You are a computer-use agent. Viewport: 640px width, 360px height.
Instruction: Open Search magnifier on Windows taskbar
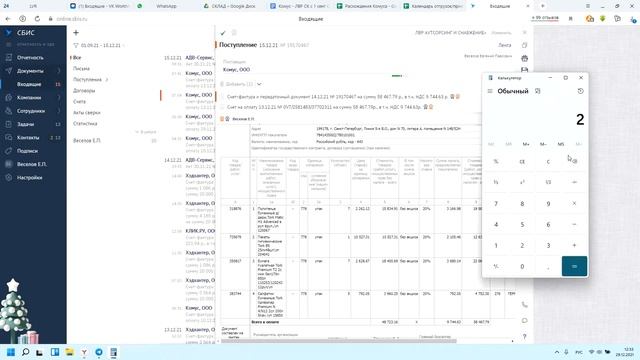point(25,352)
